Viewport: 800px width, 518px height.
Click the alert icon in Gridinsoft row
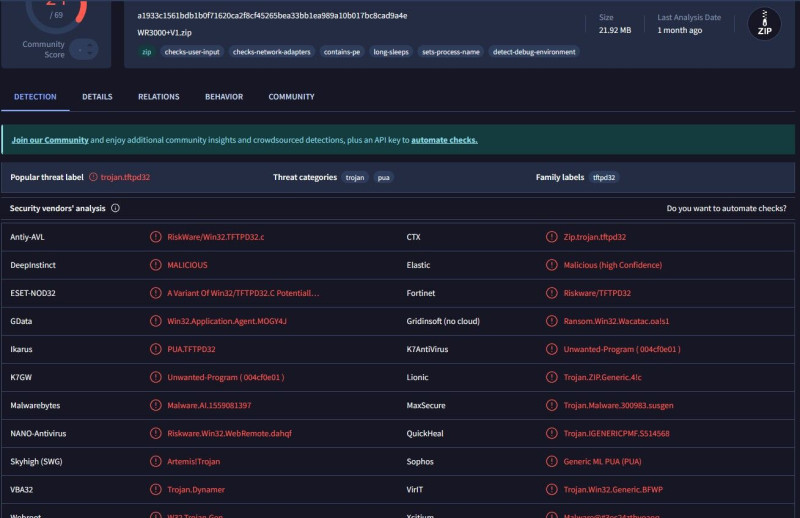coord(552,321)
